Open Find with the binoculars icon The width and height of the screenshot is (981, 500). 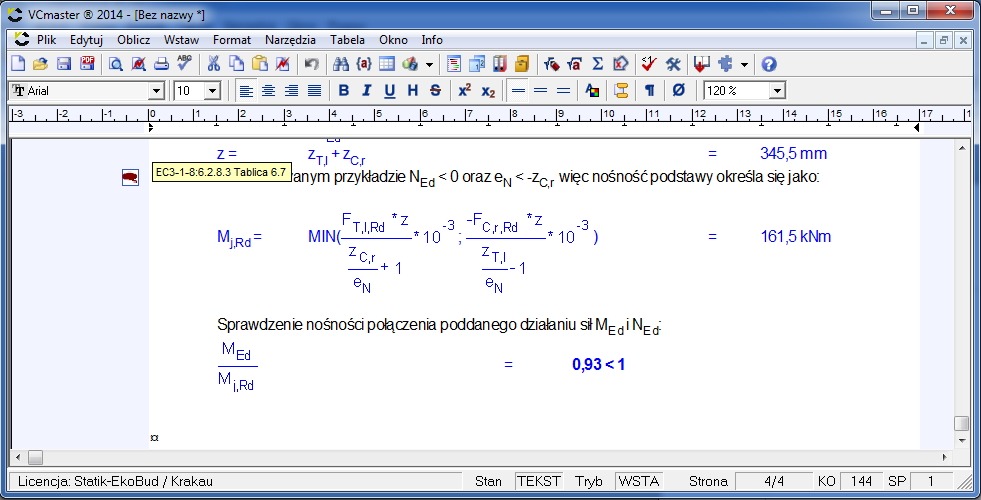pos(340,64)
